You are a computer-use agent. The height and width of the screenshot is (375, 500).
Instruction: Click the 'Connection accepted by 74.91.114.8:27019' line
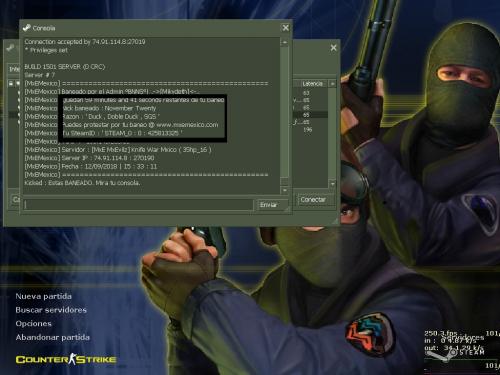(85, 42)
